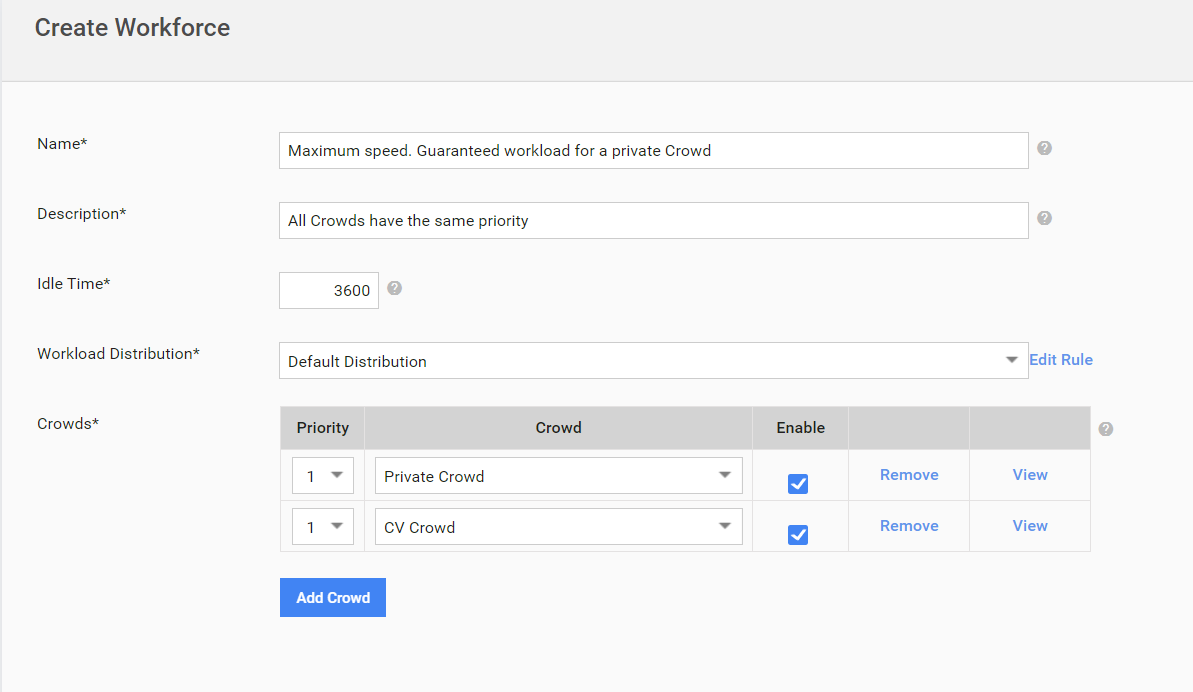The image size is (1193, 692).
Task: Click the help icon beside the Name field
Action: tap(1045, 148)
